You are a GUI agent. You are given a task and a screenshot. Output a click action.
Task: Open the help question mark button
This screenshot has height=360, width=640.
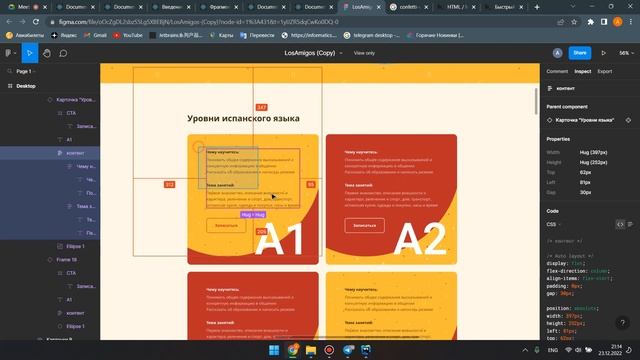[x=622, y=323]
